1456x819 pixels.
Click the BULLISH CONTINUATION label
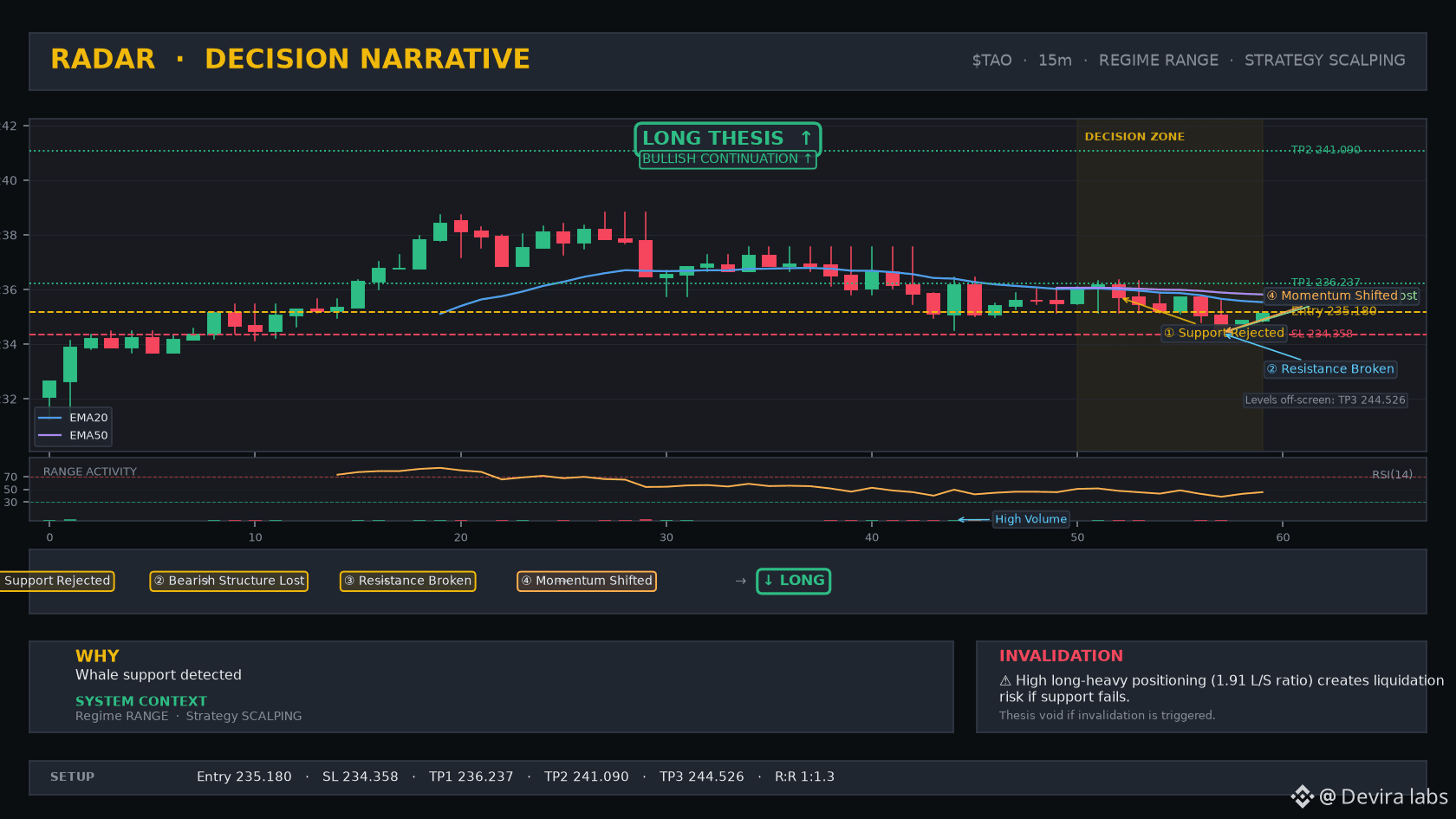(727, 159)
